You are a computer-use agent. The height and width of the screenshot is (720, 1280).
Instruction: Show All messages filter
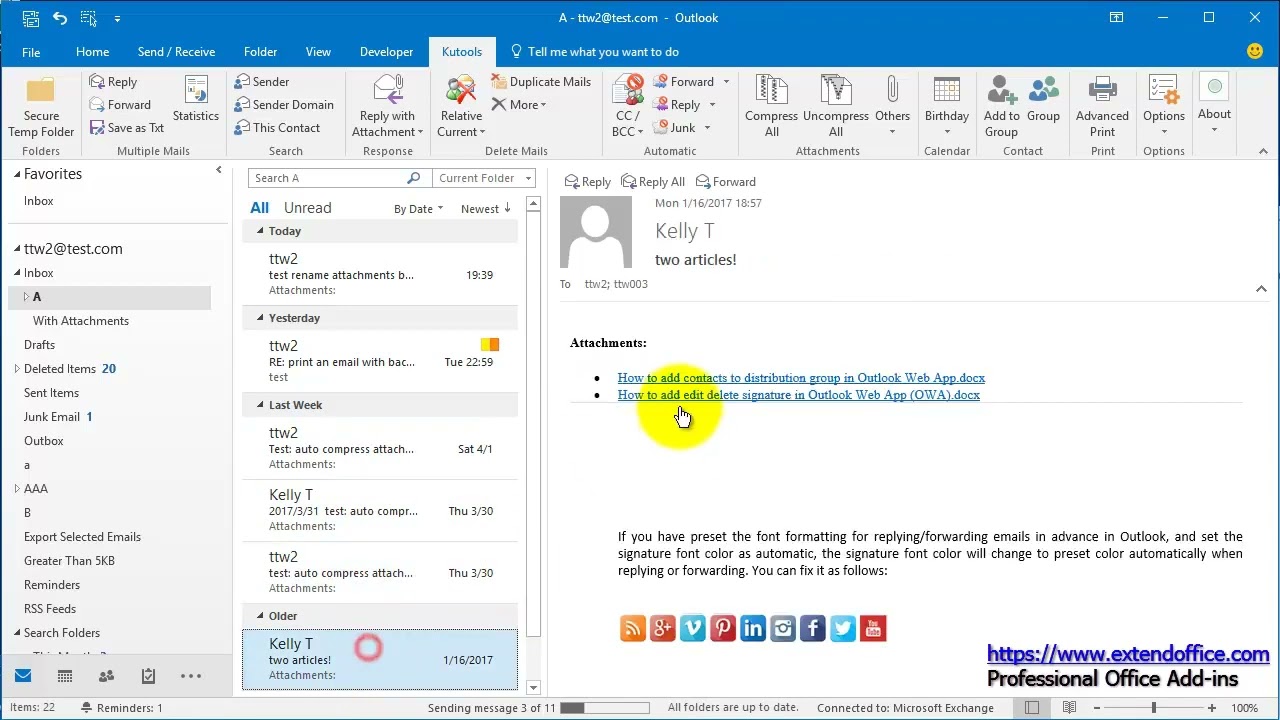pos(259,208)
